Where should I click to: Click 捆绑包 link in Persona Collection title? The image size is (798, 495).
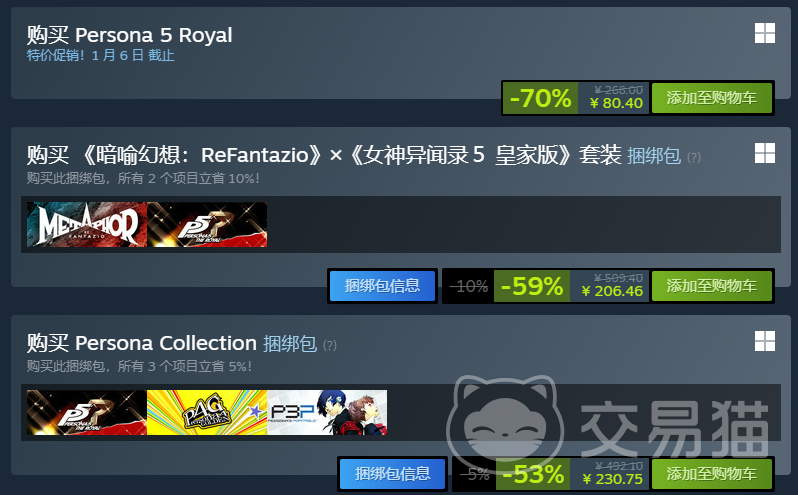point(290,344)
